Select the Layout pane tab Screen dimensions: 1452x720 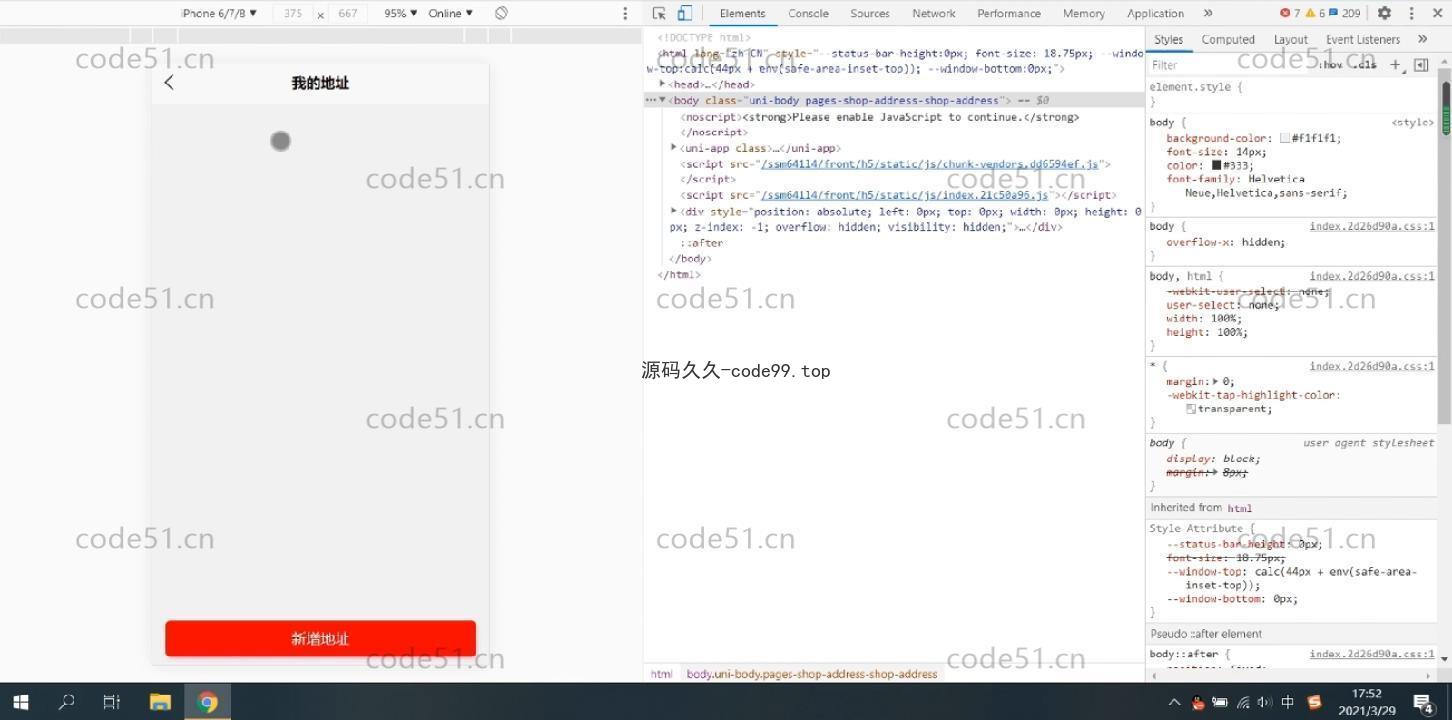click(1290, 39)
